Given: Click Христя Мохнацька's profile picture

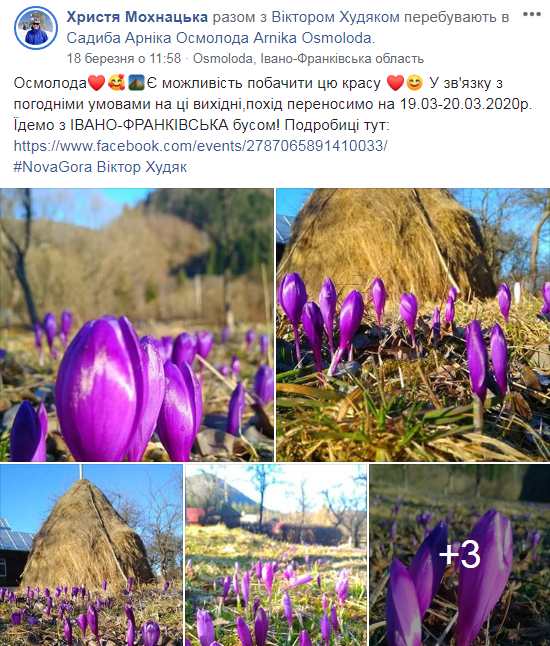Looking at the screenshot, I should tap(36, 28).
